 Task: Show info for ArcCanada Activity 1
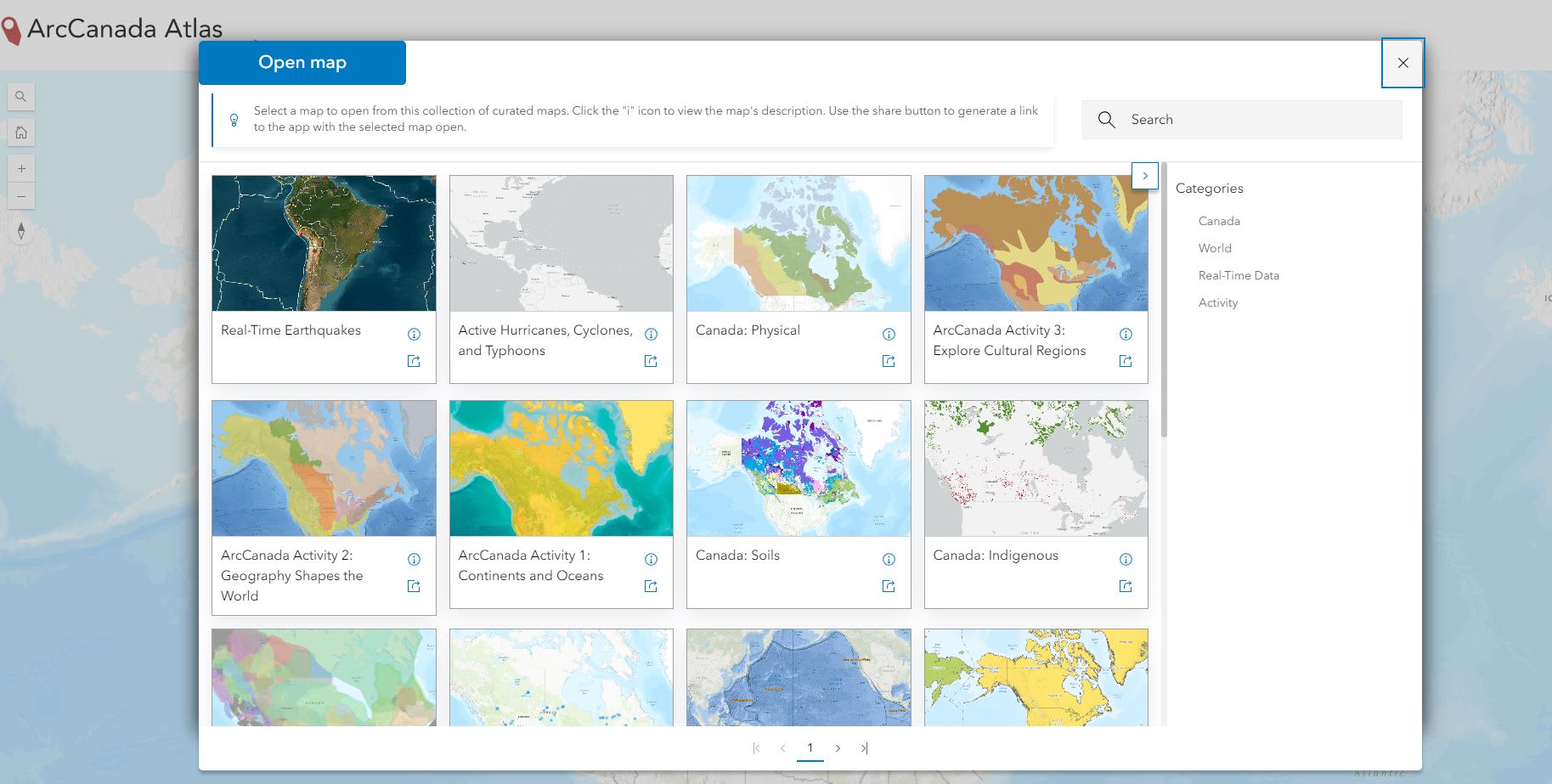tap(651, 559)
